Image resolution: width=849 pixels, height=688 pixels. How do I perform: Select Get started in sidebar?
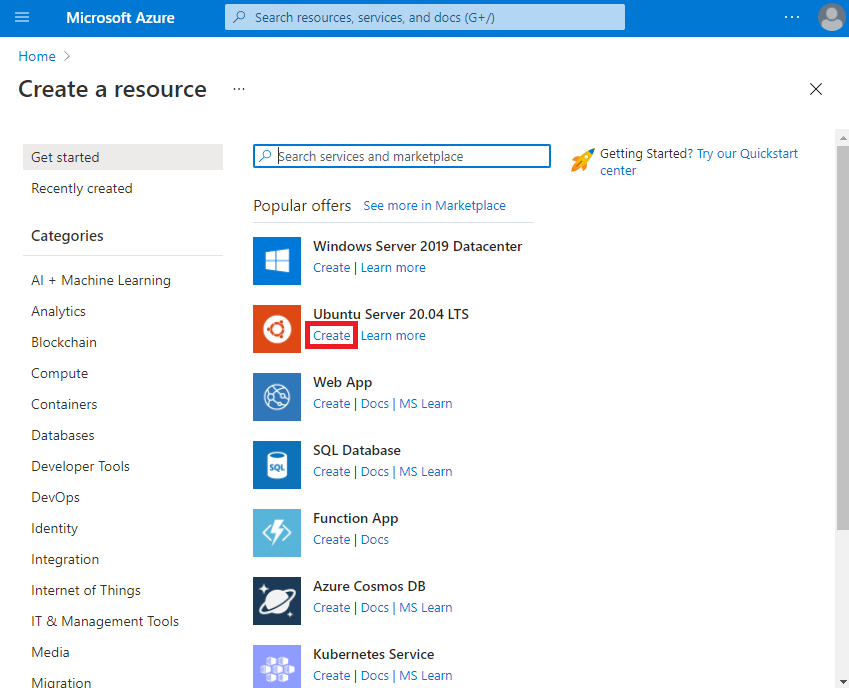pyautogui.click(x=123, y=157)
